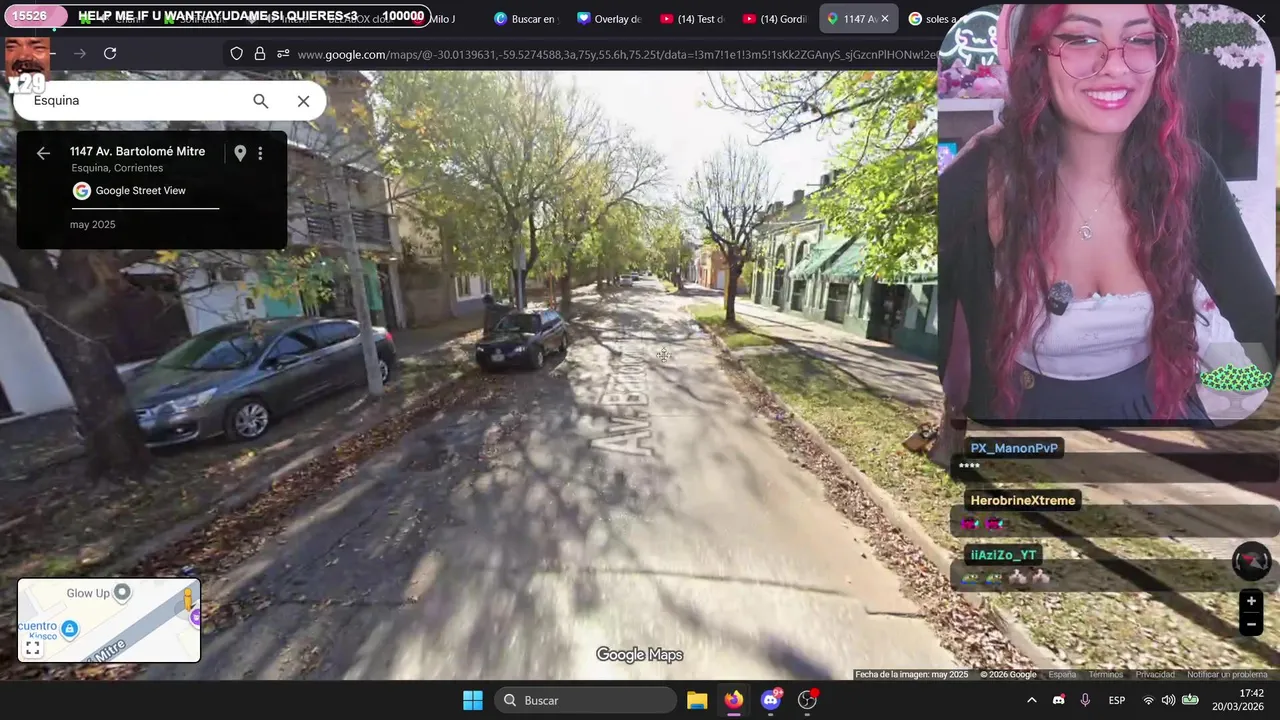Open the three-dot menu in the address card

click(x=260, y=153)
